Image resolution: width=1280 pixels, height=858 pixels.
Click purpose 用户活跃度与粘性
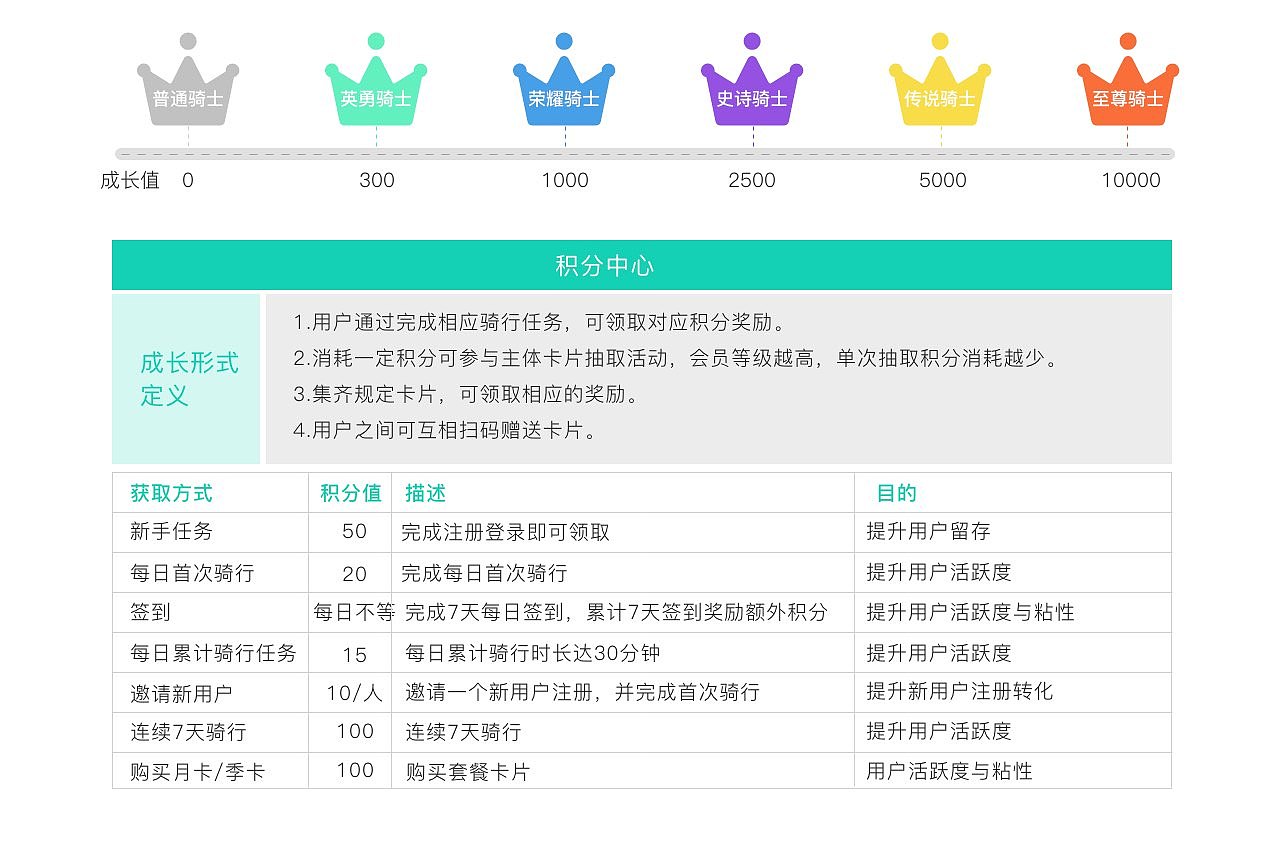pos(949,771)
